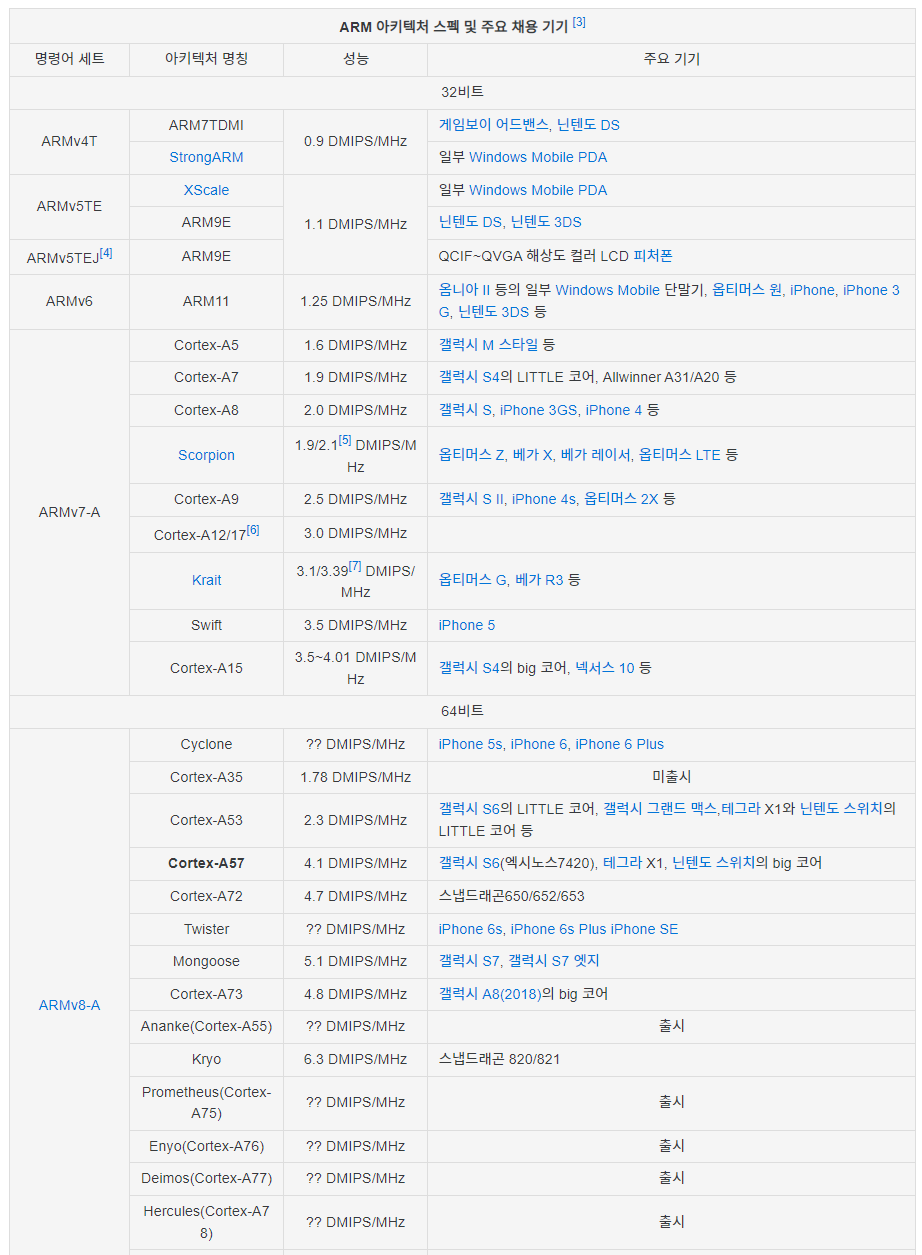Open the iPhone 5 link in the Swift row

[x=467, y=625]
